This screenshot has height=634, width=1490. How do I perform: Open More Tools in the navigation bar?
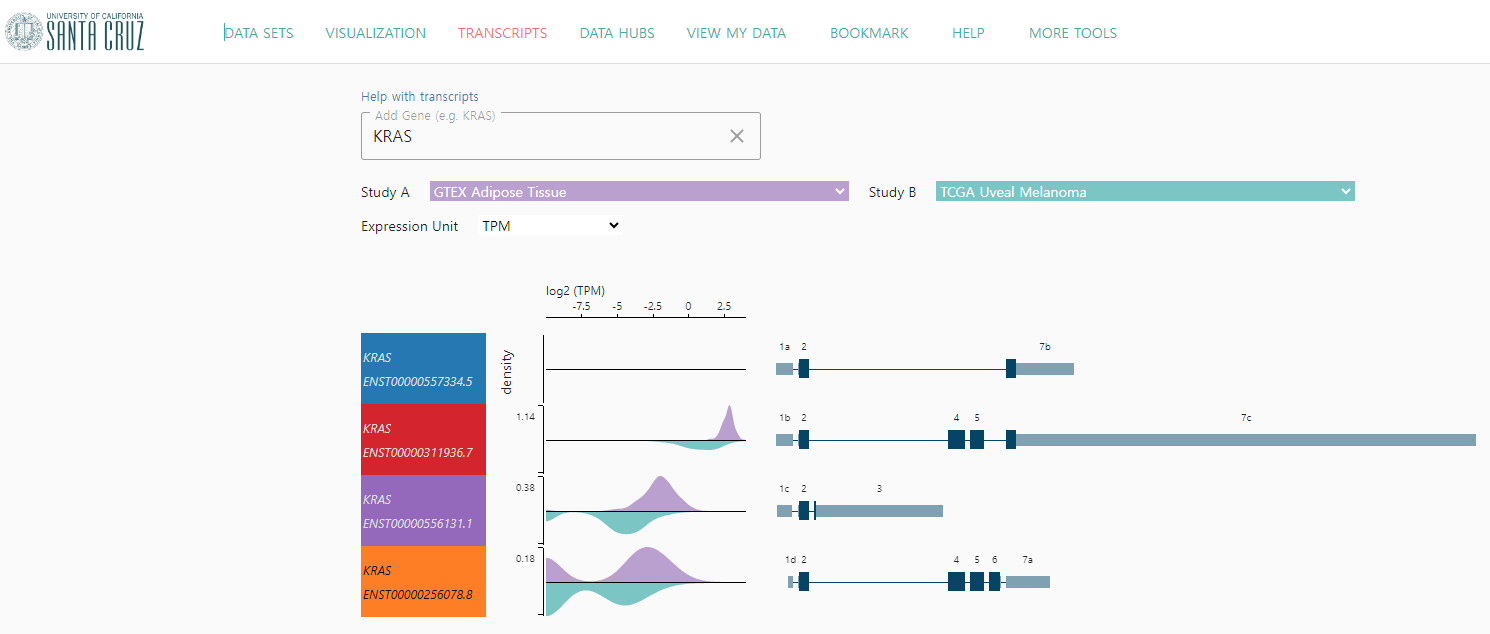[x=1072, y=33]
